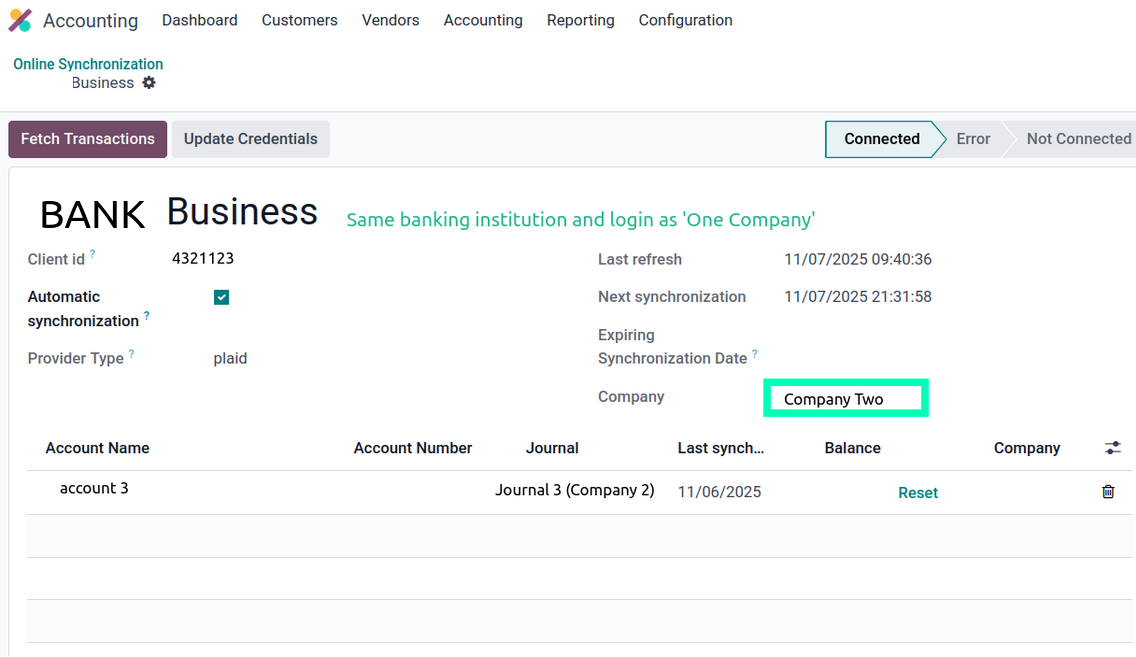Click the Accounting app logo icon

click(20, 20)
